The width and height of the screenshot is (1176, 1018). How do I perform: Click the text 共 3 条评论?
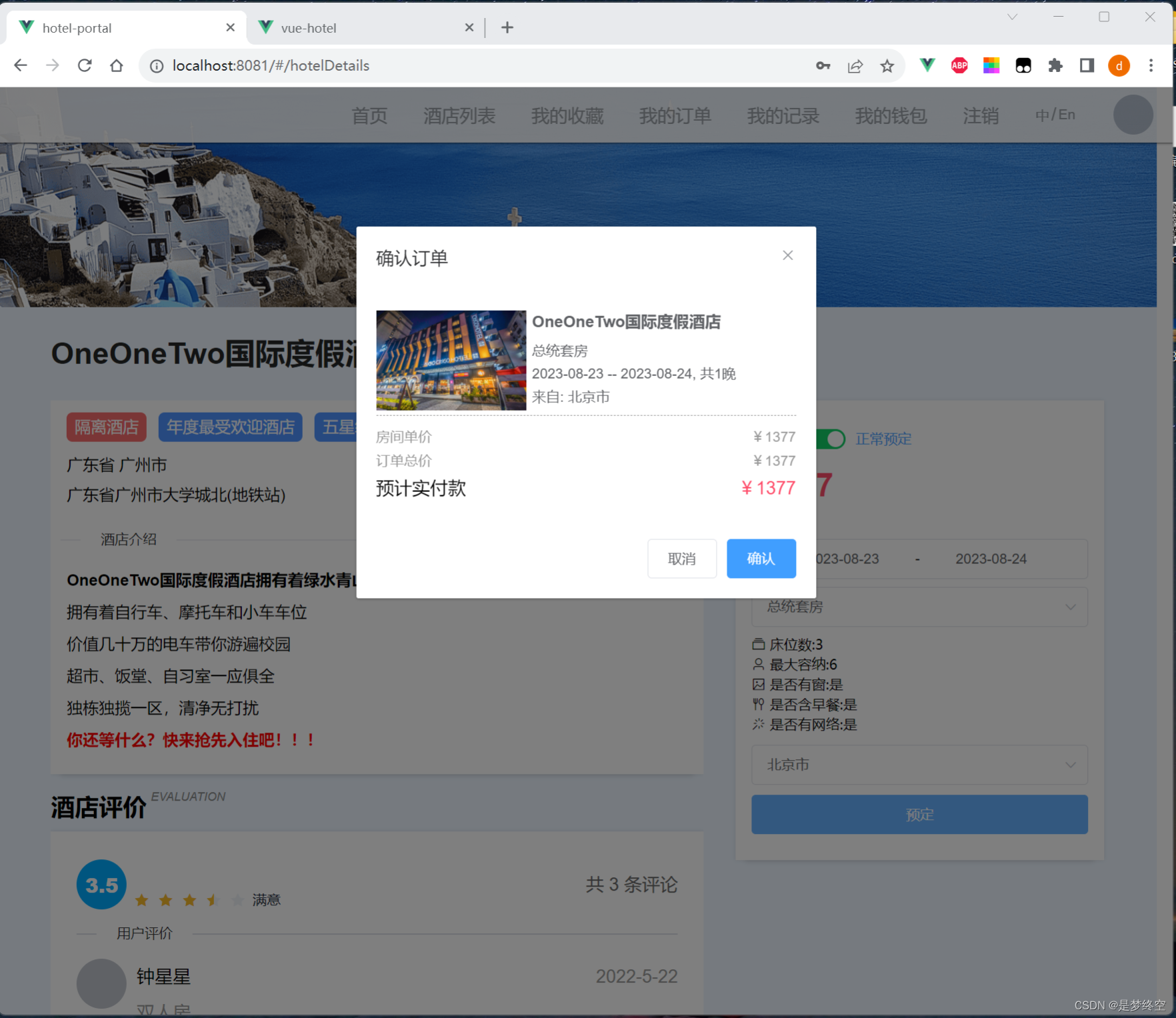click(x=631, y=885)
